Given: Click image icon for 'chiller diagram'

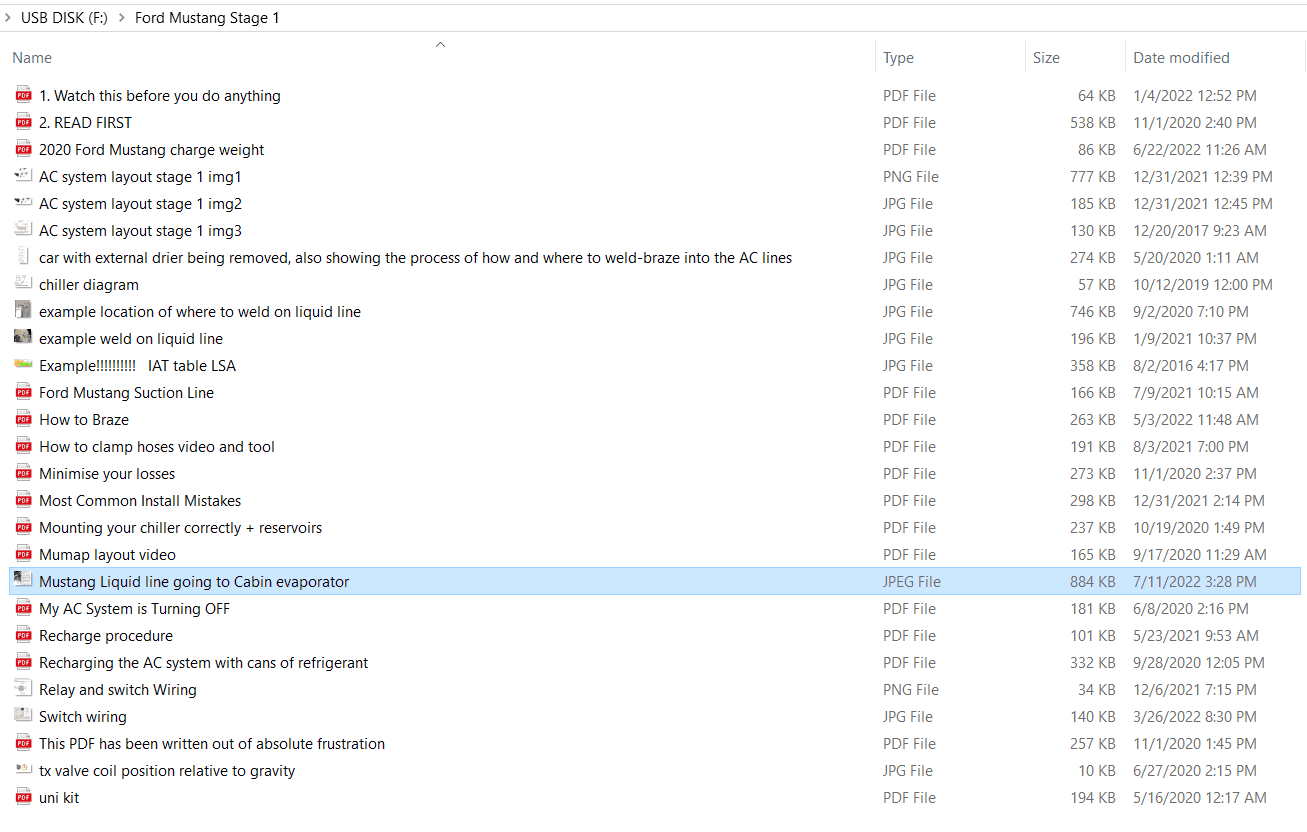Looking at the screenshot, I should point(23,284).
